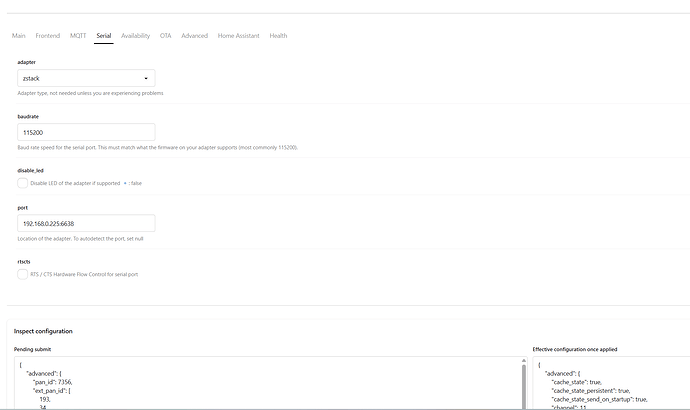Go to the Availability tab
The height and width of the screenshot is (410, 690).
tap(136, 36)
